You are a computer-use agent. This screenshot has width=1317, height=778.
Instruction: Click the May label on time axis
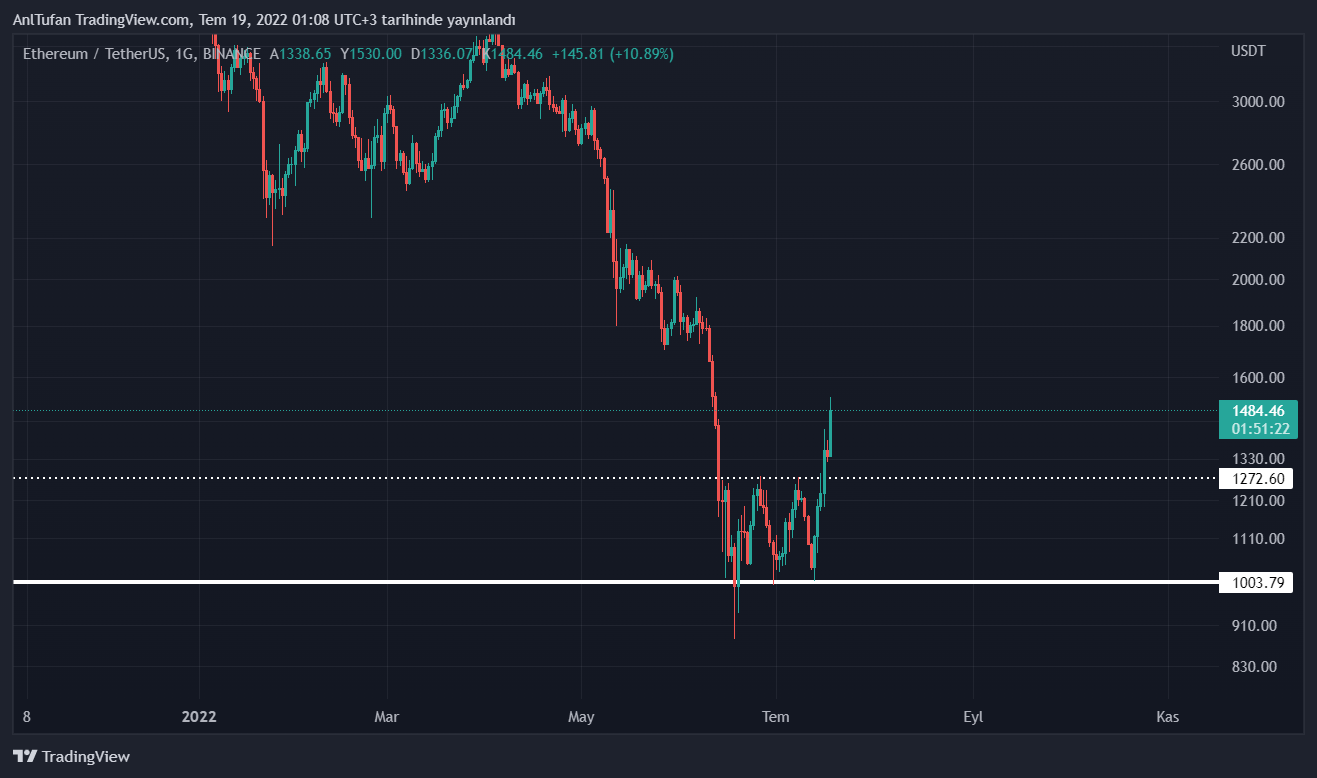pyautogui.click(x=581, y=717)
